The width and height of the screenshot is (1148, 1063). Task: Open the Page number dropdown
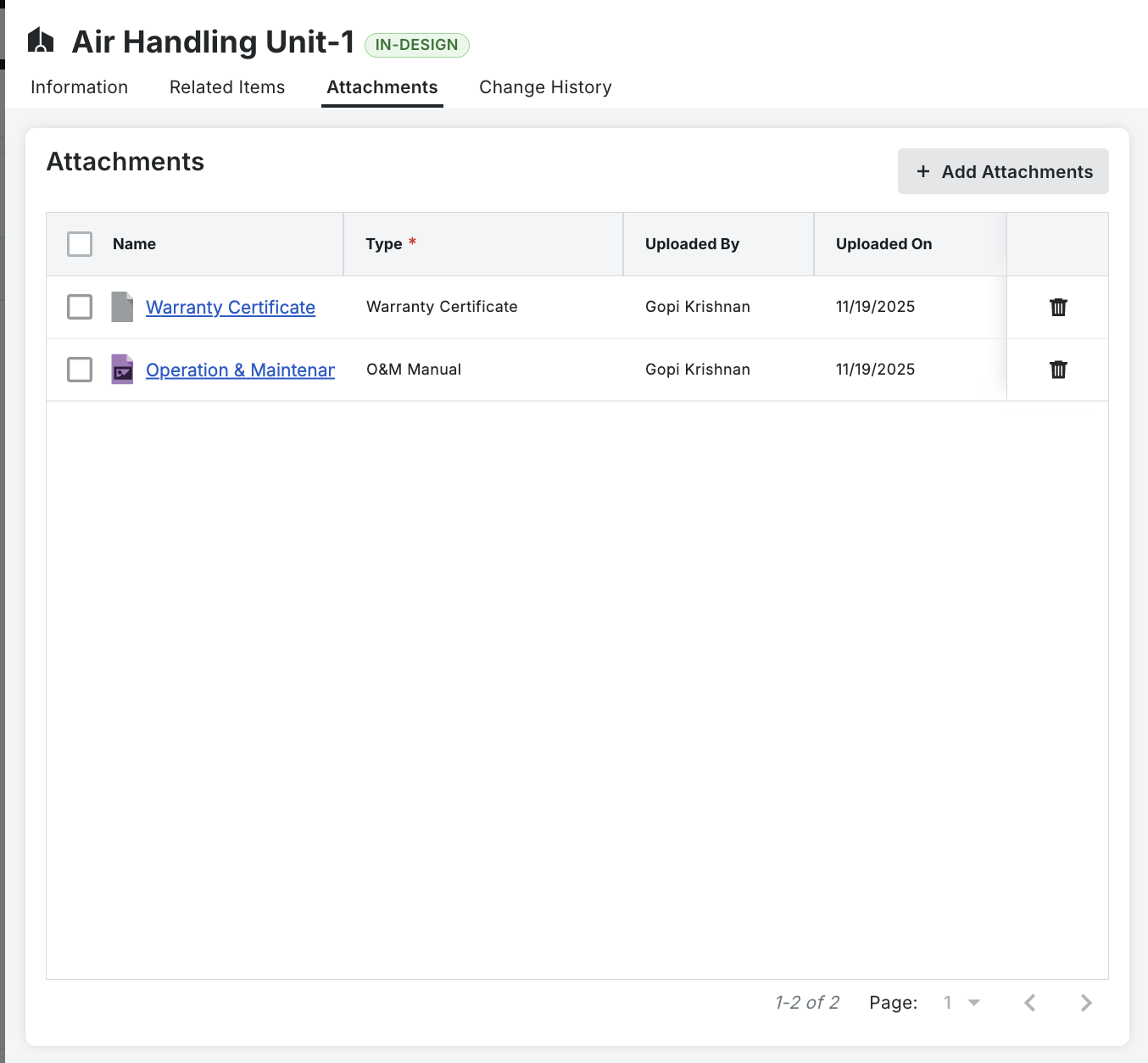(961, 1003)
